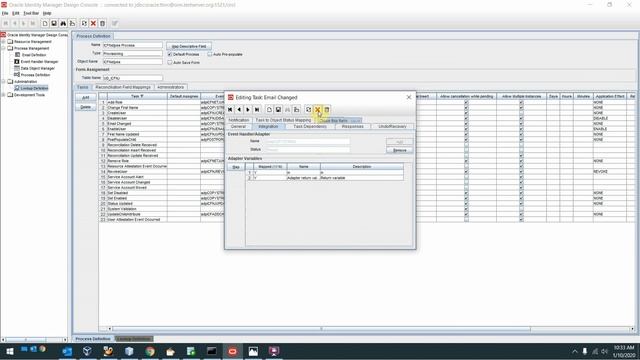Open Notification tab in dialog
Viewport: 640px width, 360px height.
coord(239,120)
